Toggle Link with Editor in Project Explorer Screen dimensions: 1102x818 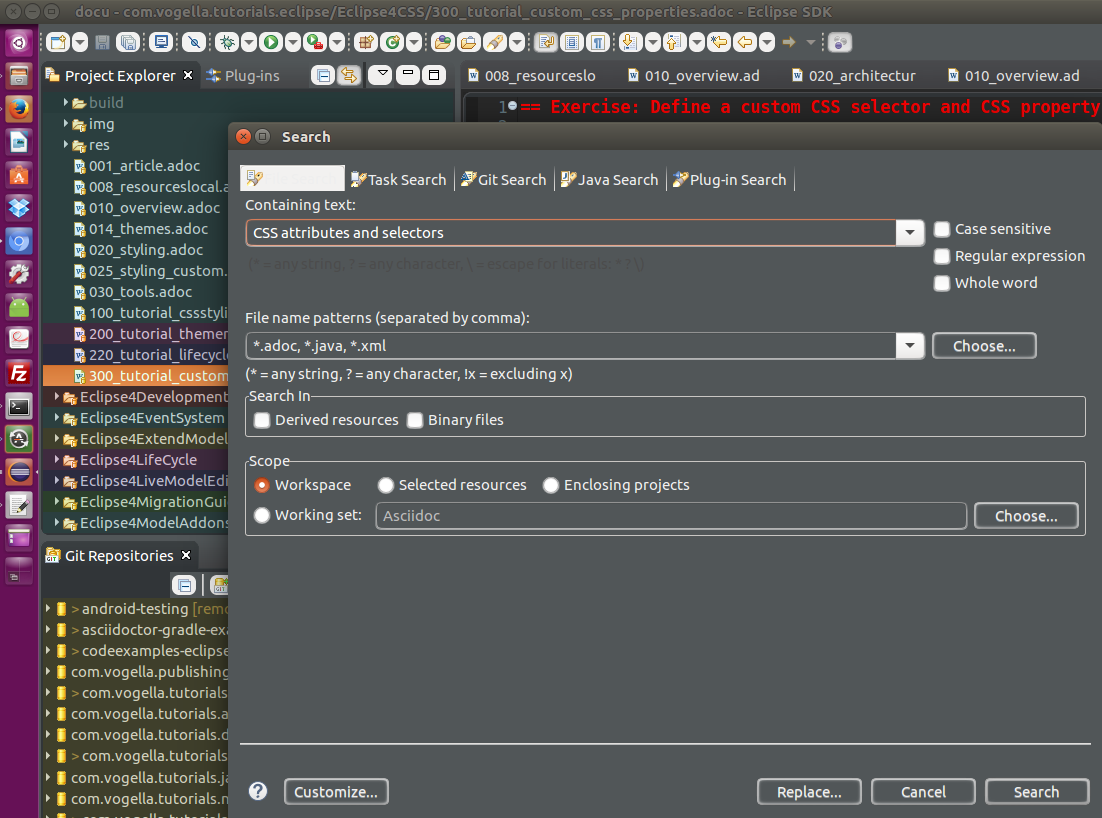pyautogui.click(x=349, y=75)
